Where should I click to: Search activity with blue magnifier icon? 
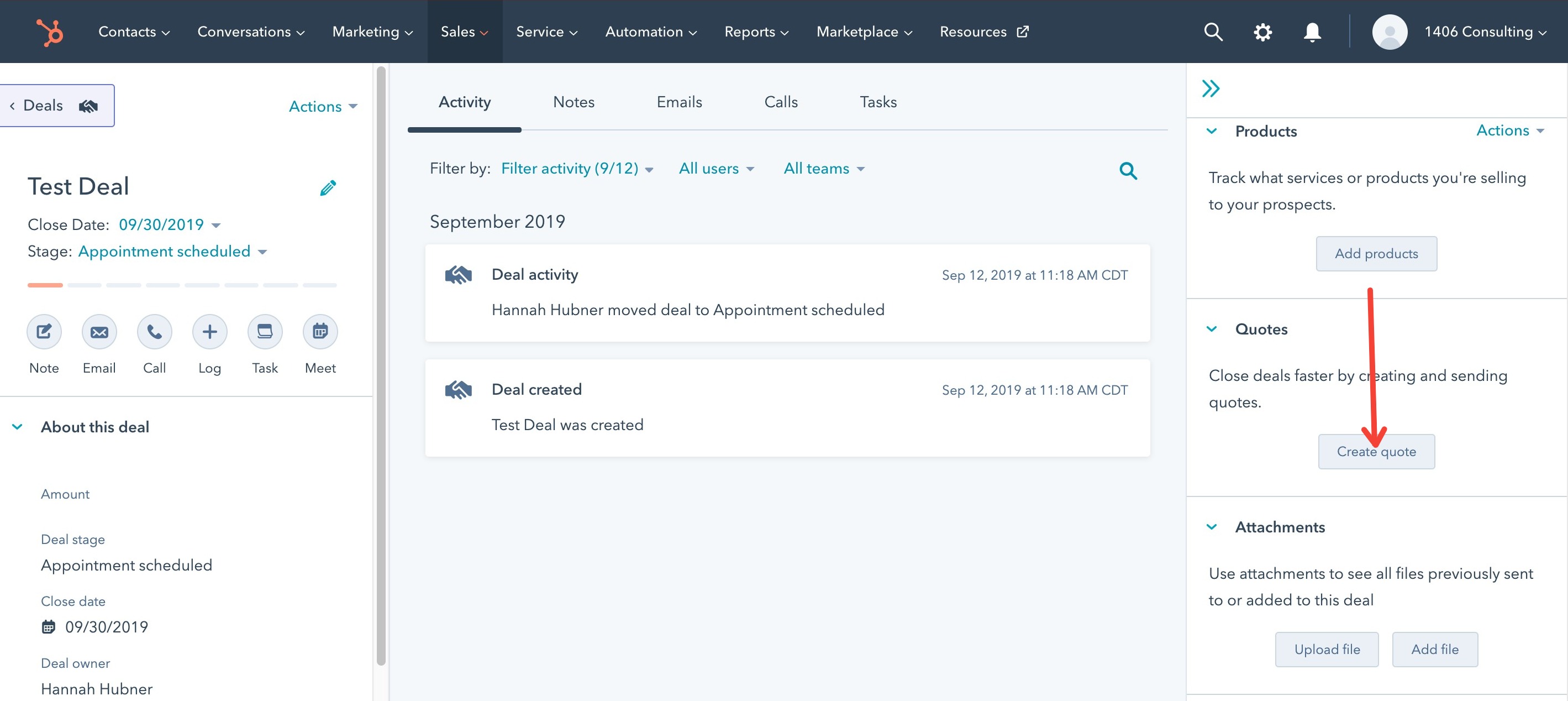pos(1128,170)
